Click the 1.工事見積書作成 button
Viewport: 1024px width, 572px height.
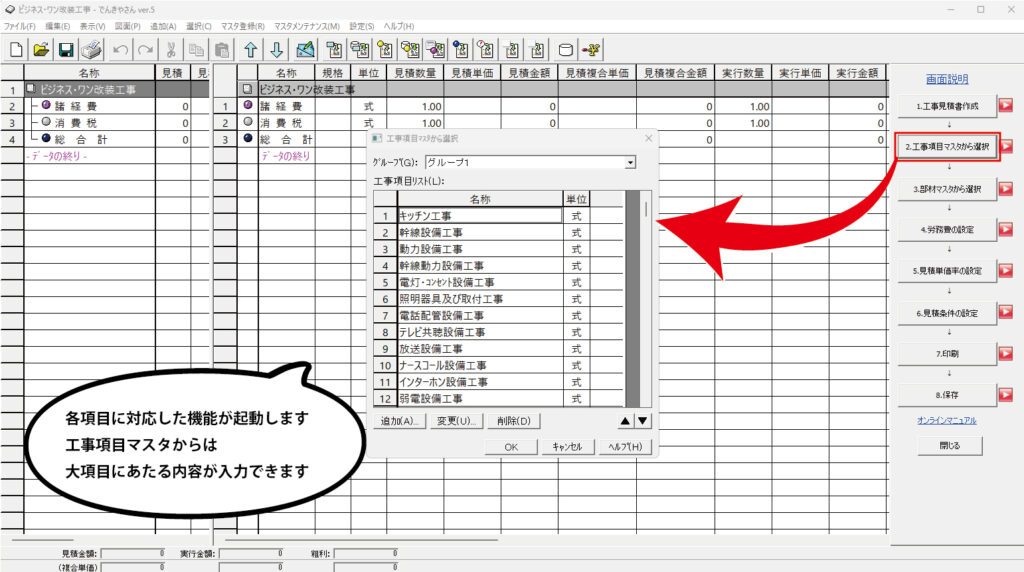pos(947,106)
